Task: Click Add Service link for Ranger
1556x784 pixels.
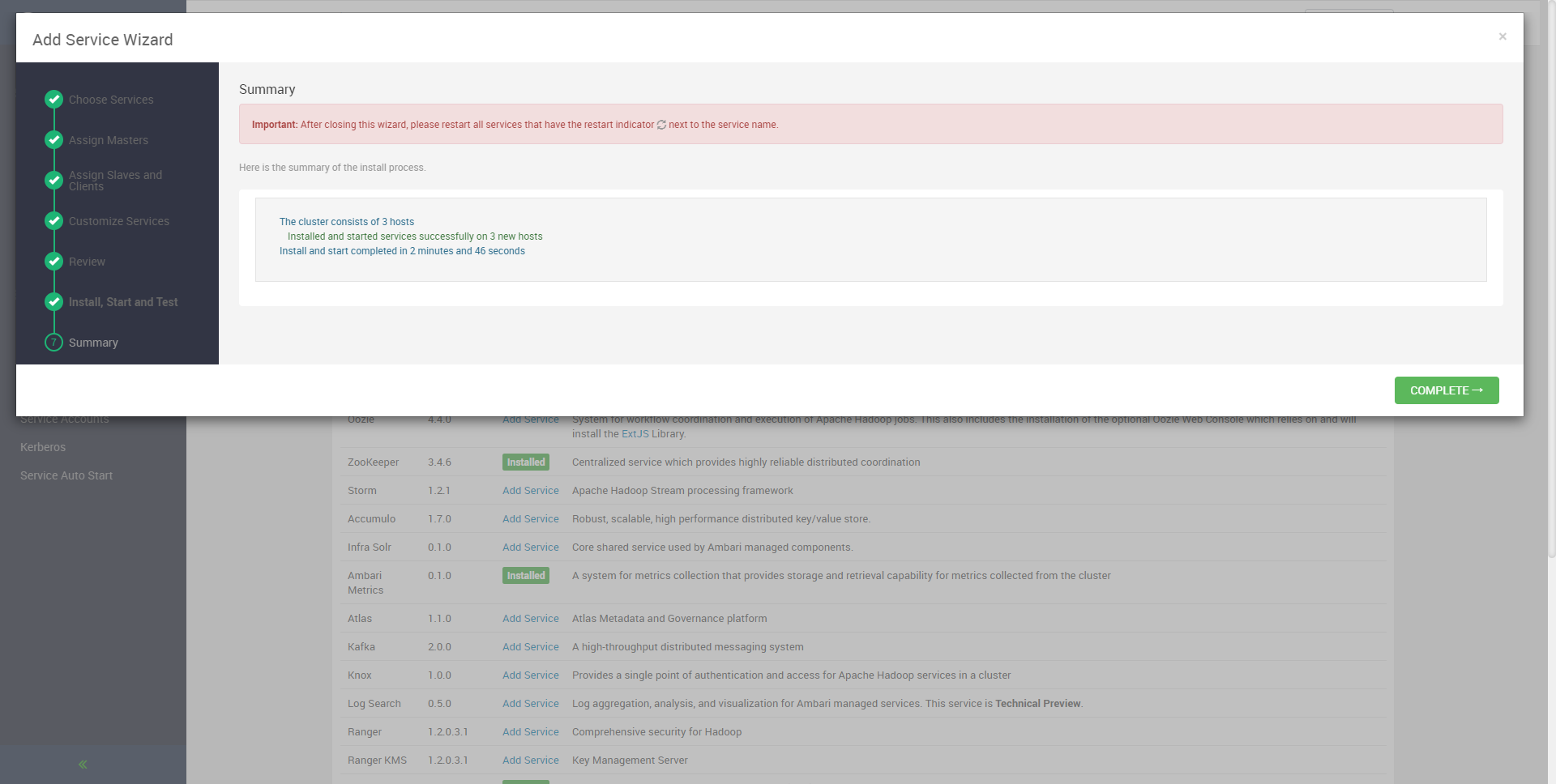Action: (x=531, y=732)
